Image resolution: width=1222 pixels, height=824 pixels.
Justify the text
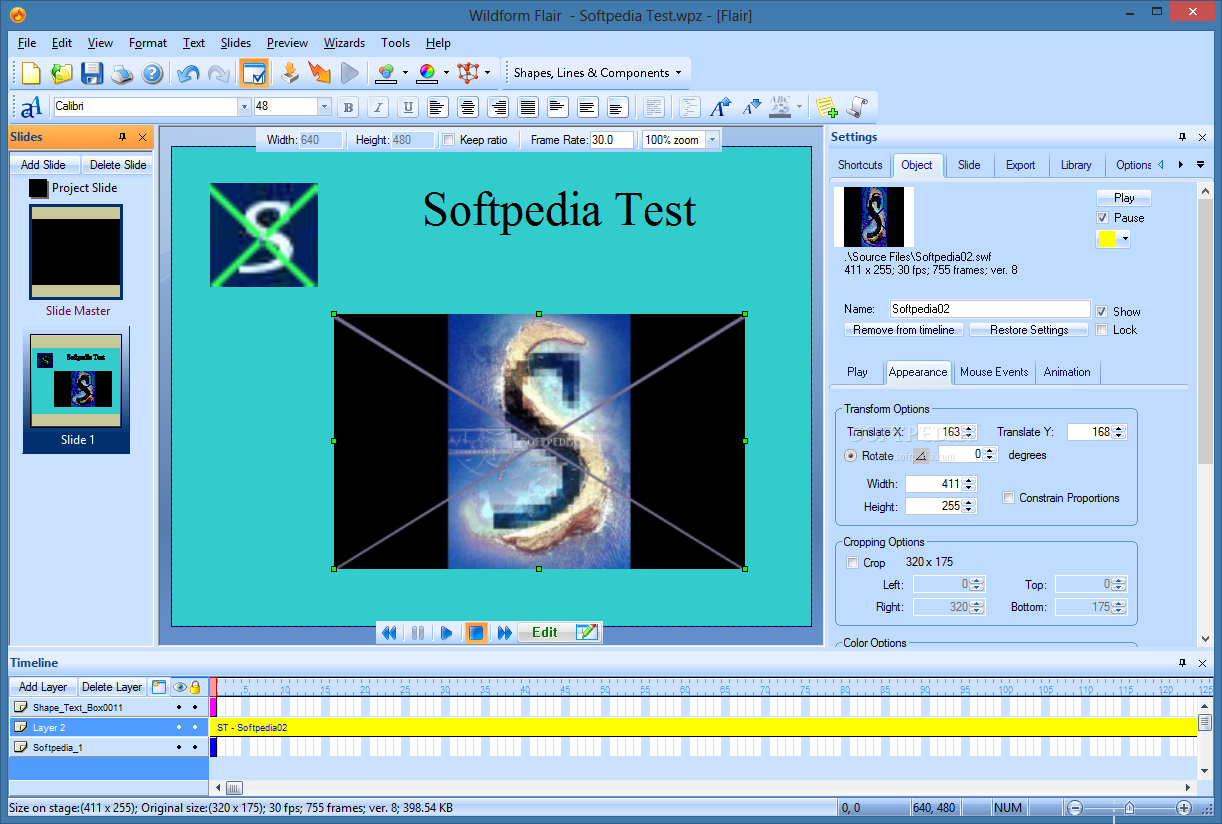click(x=528, y=107)
